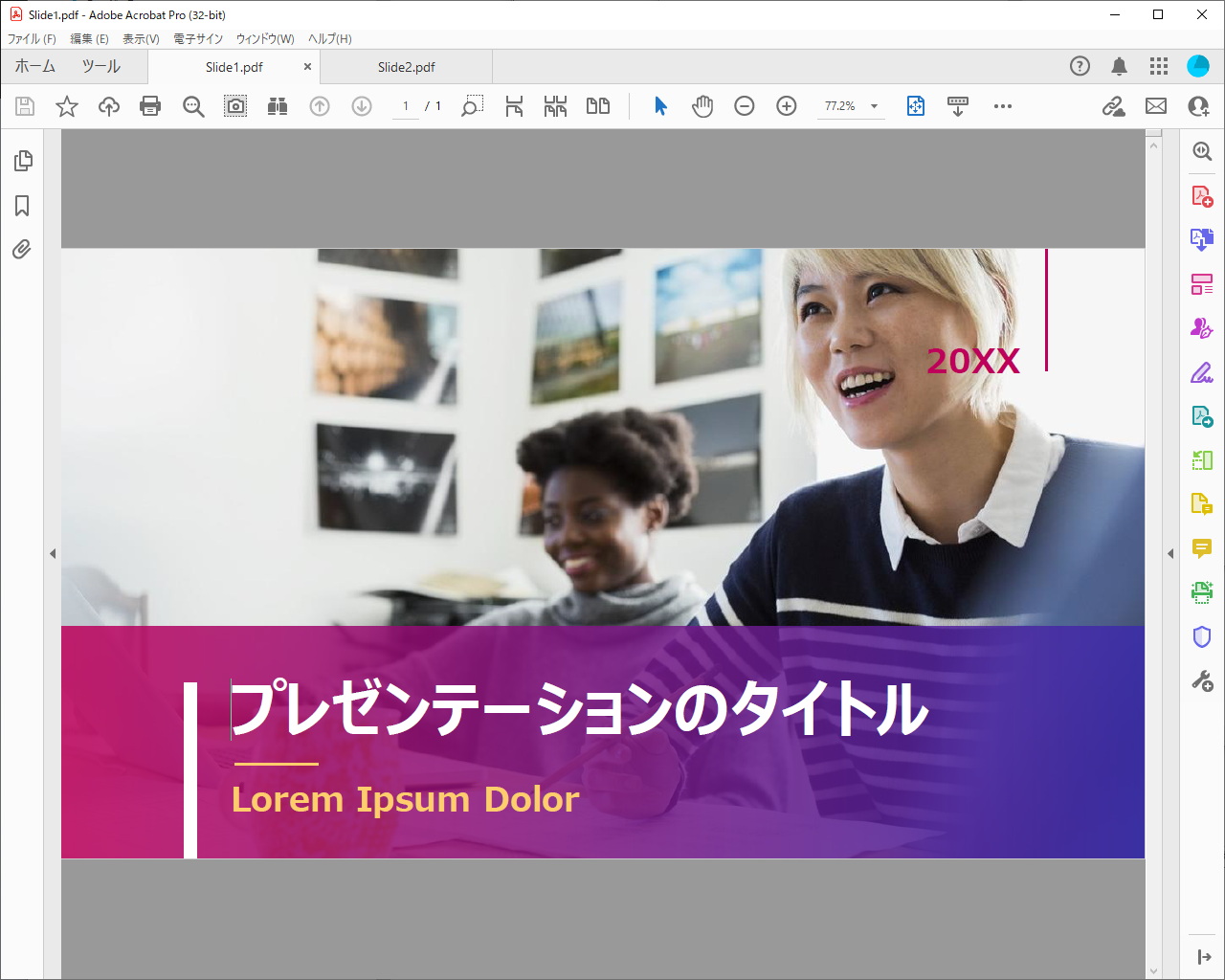This screenshot has width=1225, height=980.
Task: Open the Protect tool with shield icon
Action: point(1201,636)
